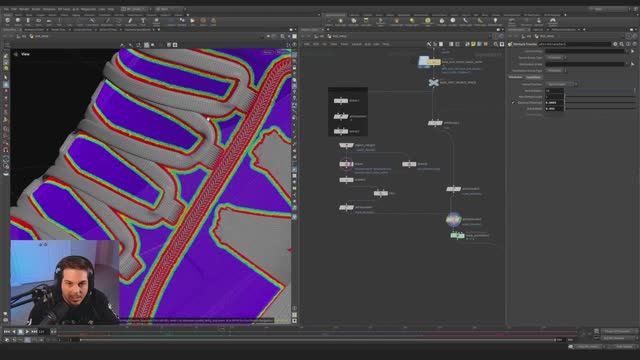This screenshot has width=640, height=360.
Task: Open the network editor Add menu
Action: (307, 44)
